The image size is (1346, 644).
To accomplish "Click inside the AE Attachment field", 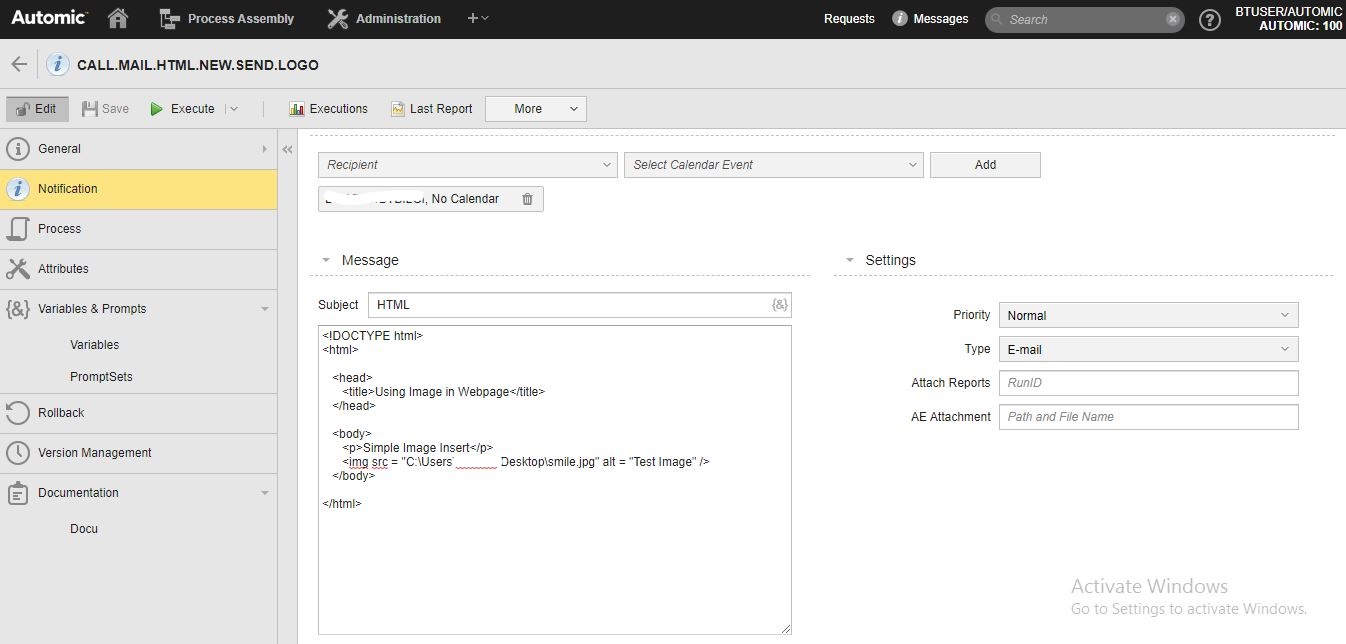I will click(1147, 416).
